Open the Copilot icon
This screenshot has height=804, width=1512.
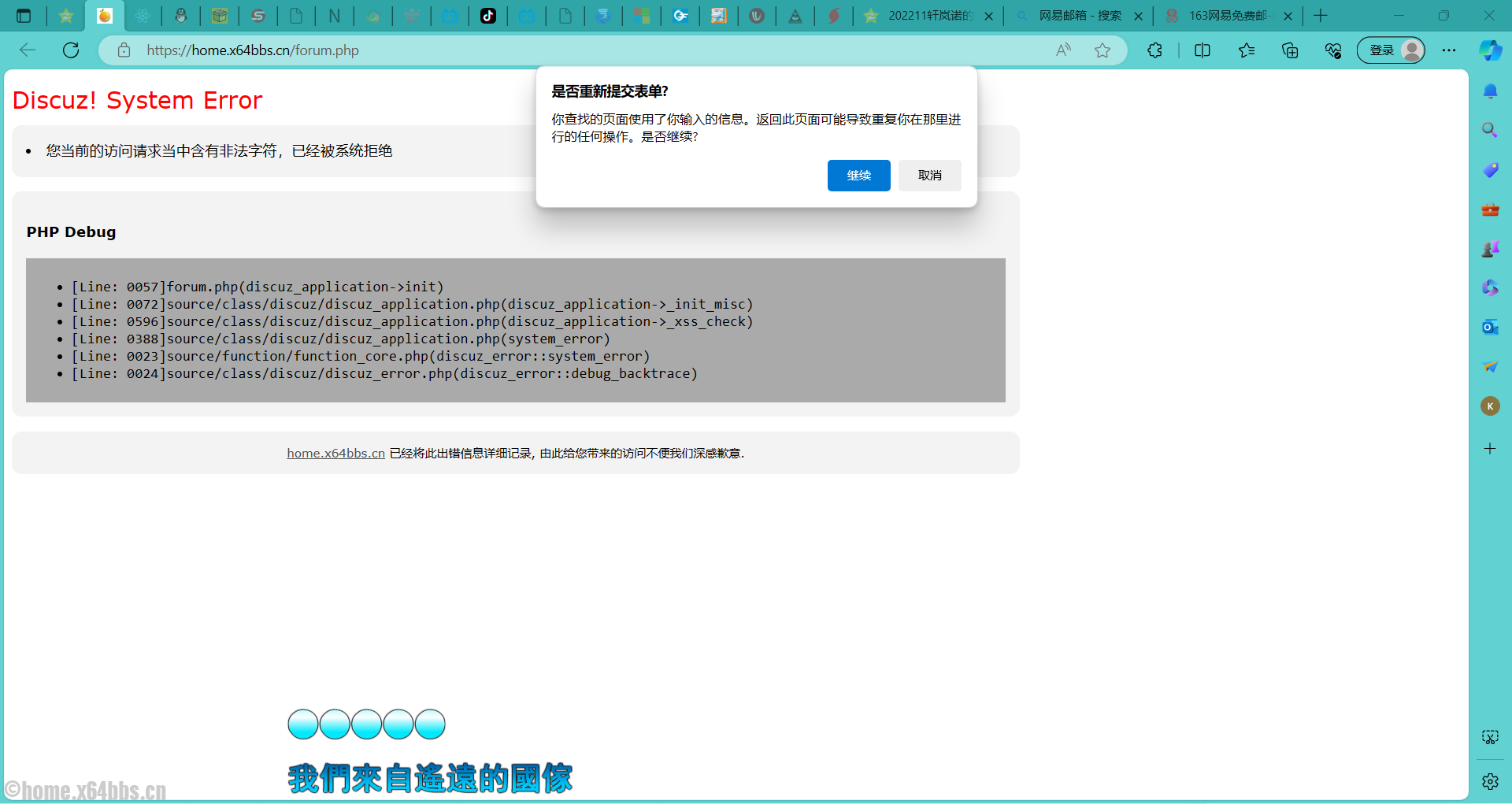point(1490,50)
